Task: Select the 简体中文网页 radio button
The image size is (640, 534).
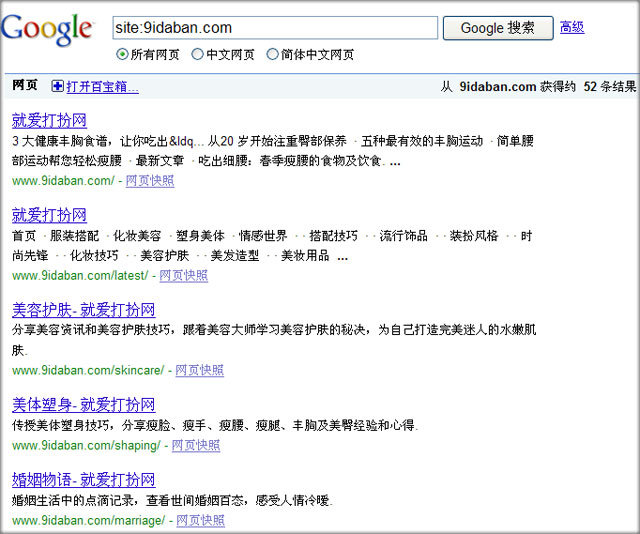Action: (272, 54)
